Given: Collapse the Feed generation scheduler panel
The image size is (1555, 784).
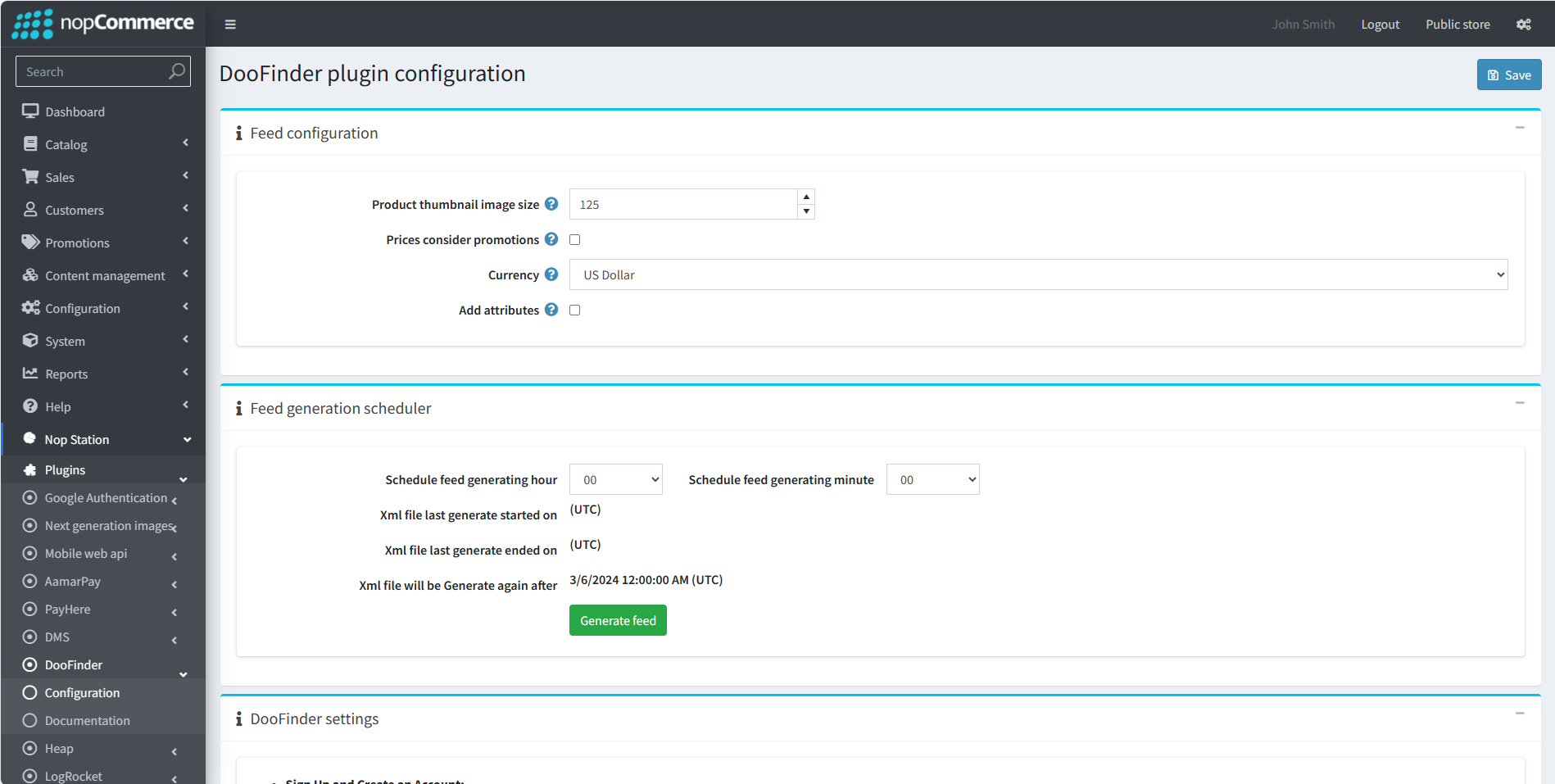Looking at the screenshot, I should [x=1520, y=403].
